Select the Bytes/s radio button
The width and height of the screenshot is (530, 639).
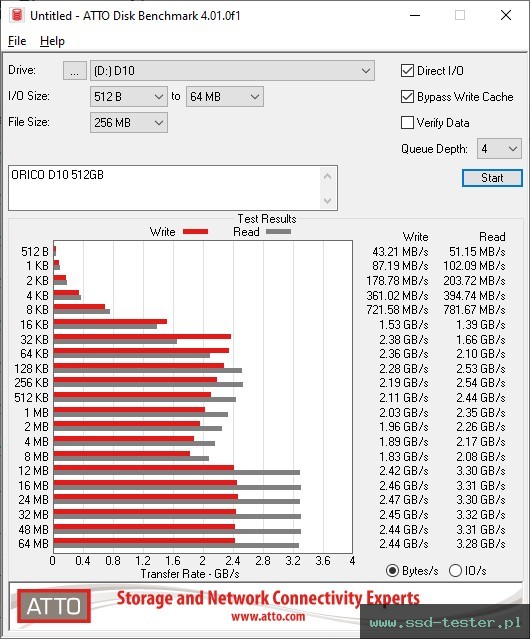(x=392, y=571)
